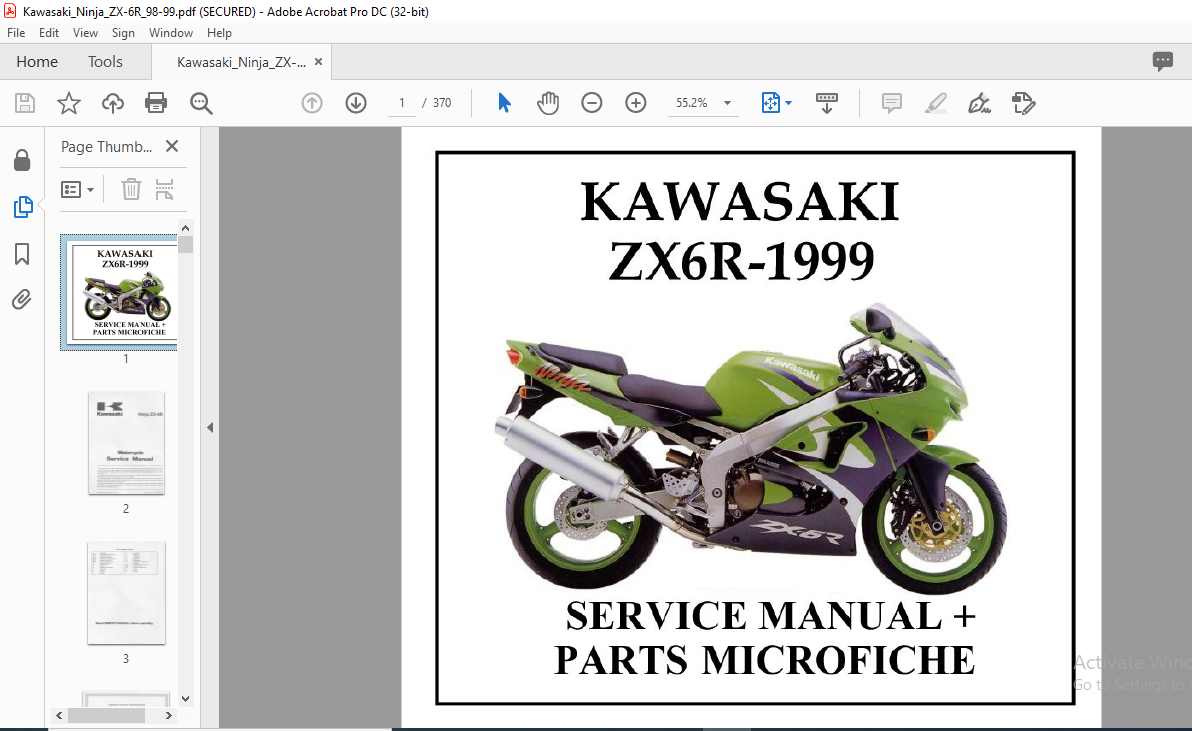Open the Window menu
Image resolution: width=1192 pixels, height=731 pixels.
point(170,33)
